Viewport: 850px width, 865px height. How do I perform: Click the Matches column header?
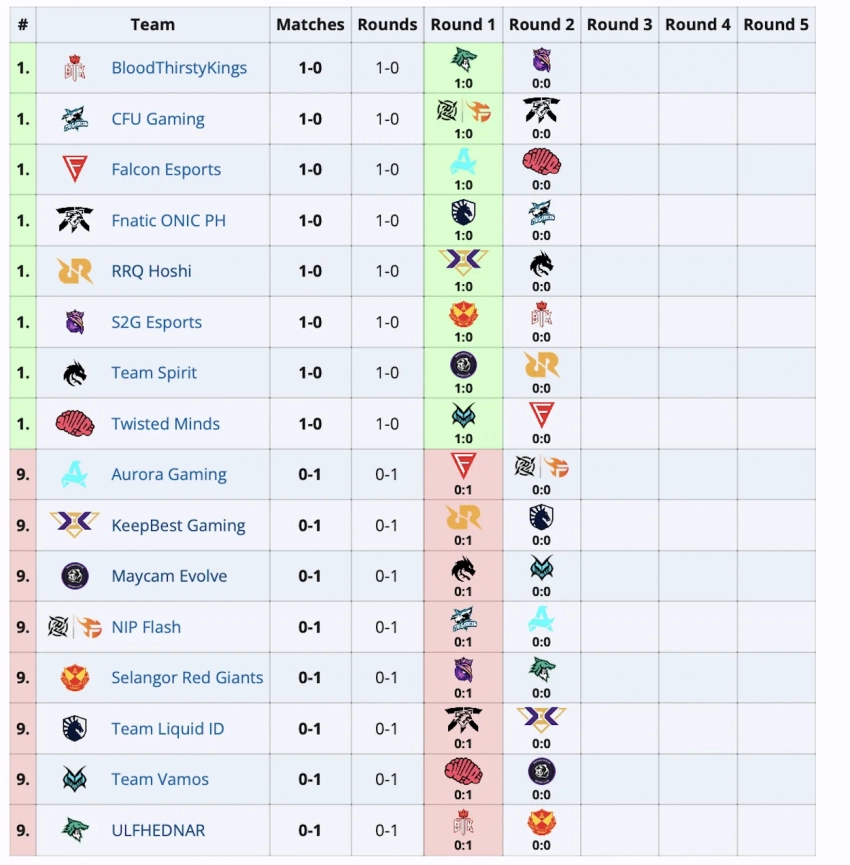click(310, 24)
